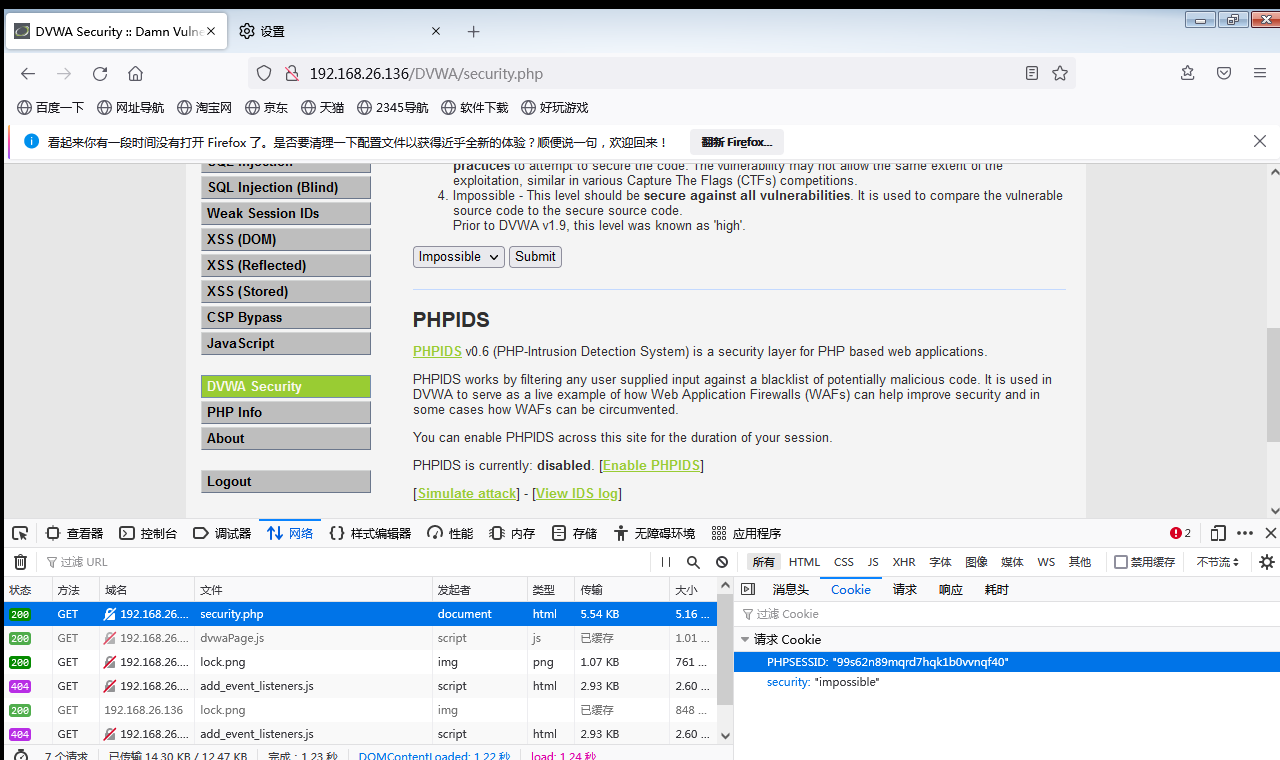Click Logout in the sidebar

(286, 481)
